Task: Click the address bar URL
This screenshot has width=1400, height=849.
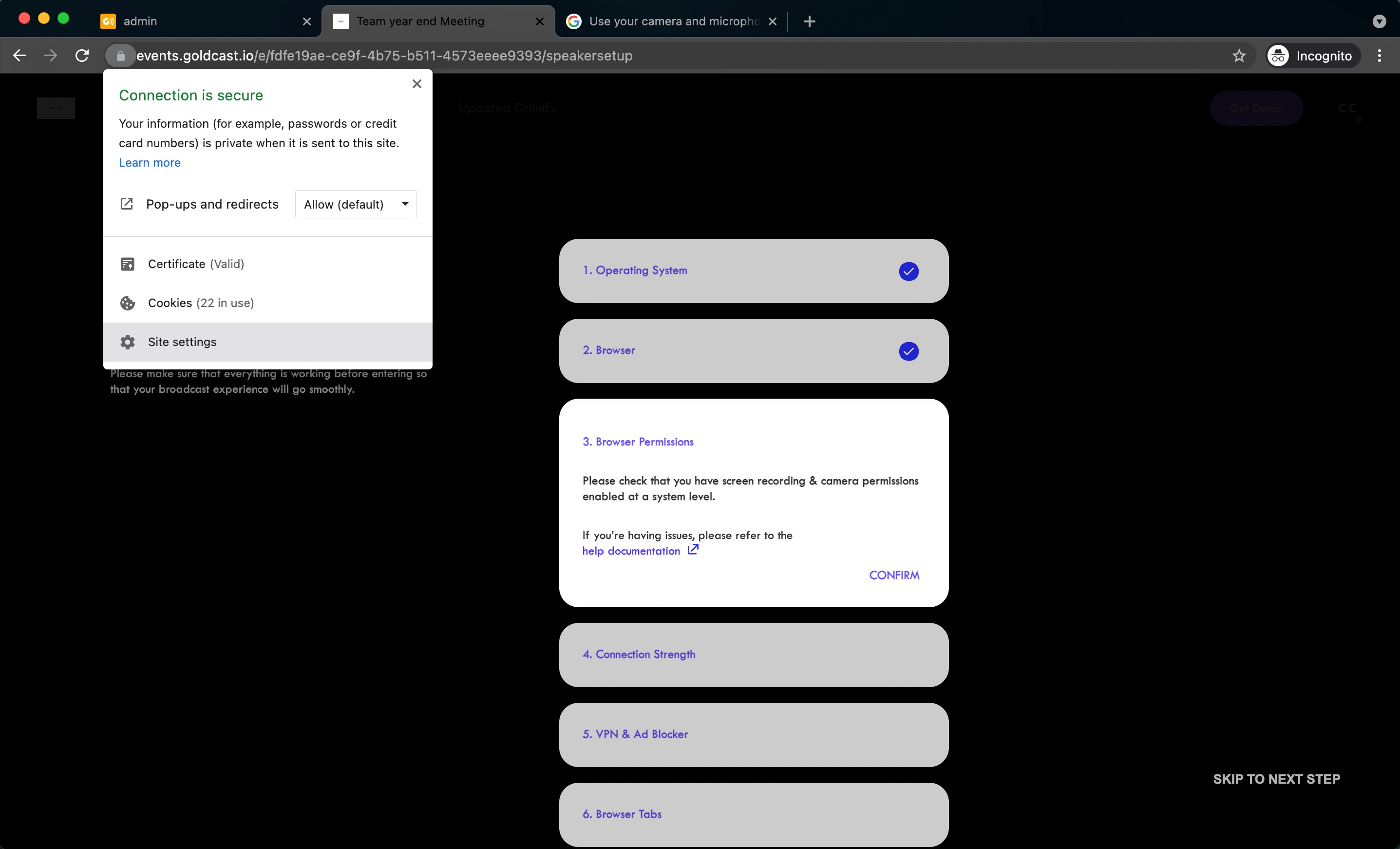Action: [384, 56]
